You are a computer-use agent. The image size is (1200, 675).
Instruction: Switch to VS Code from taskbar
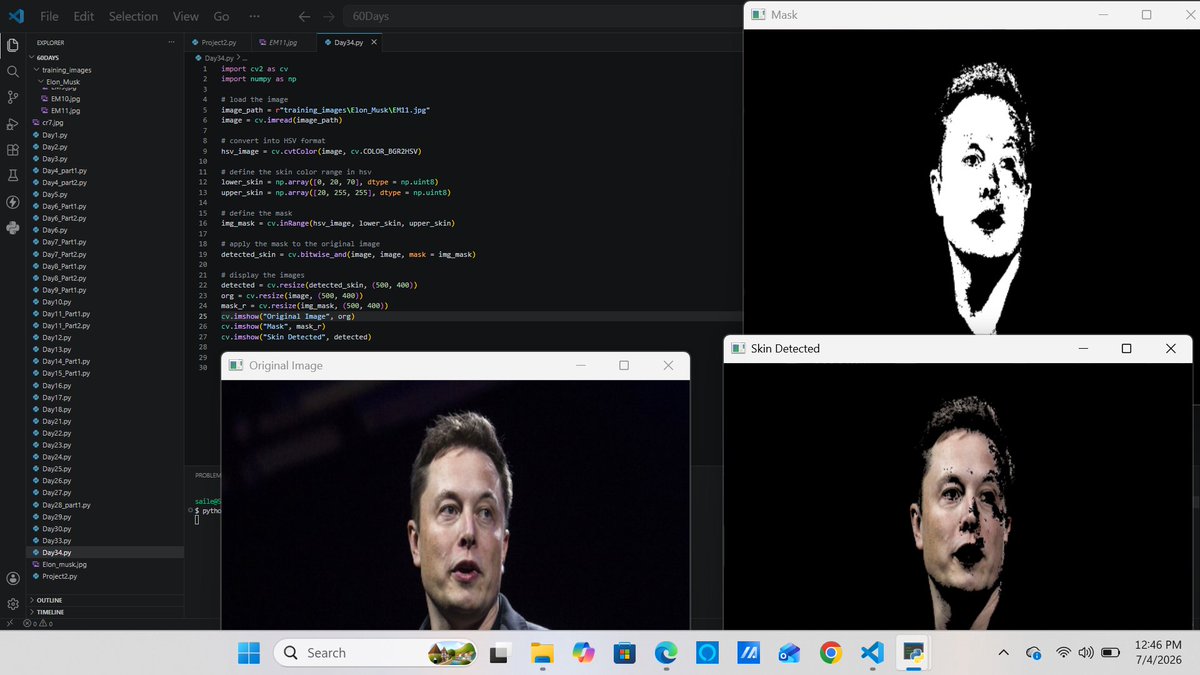point(871,653)
